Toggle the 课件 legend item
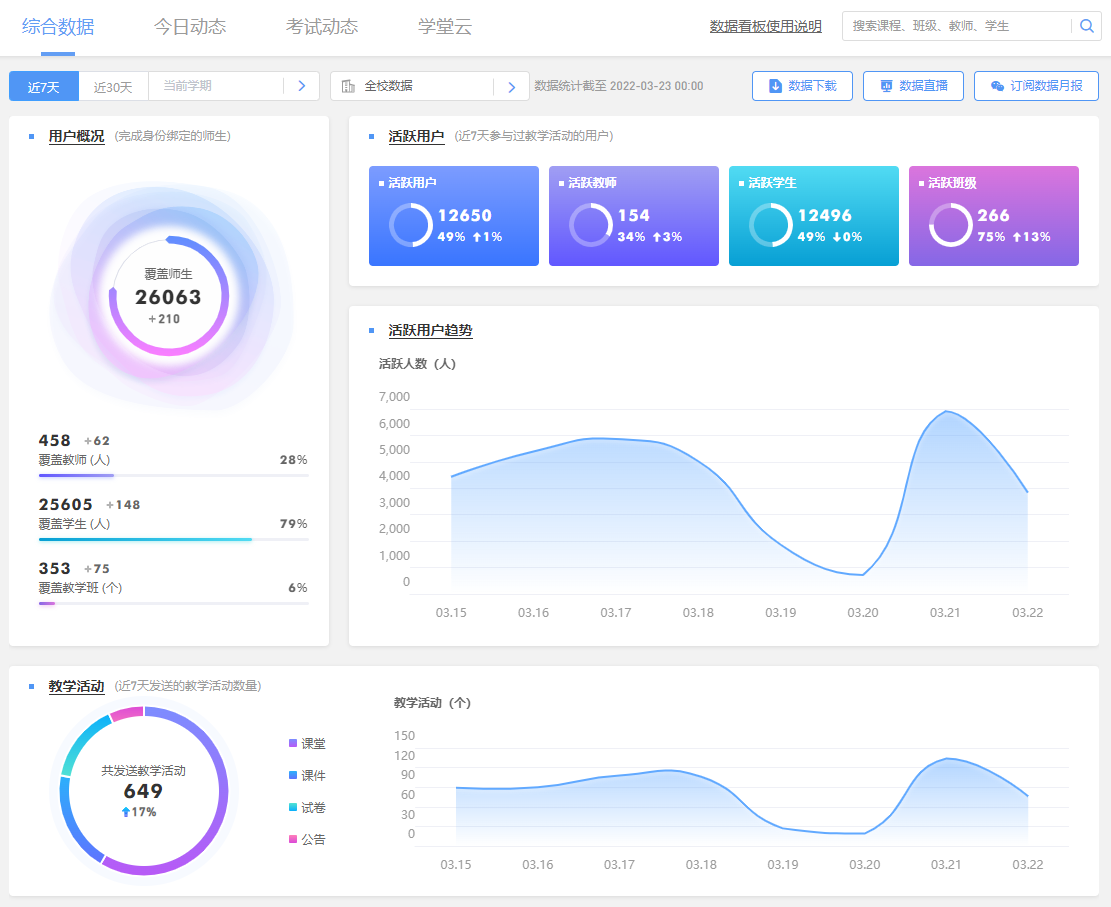The height and width of the screenshot is (907, 1111). click(307, 776)
